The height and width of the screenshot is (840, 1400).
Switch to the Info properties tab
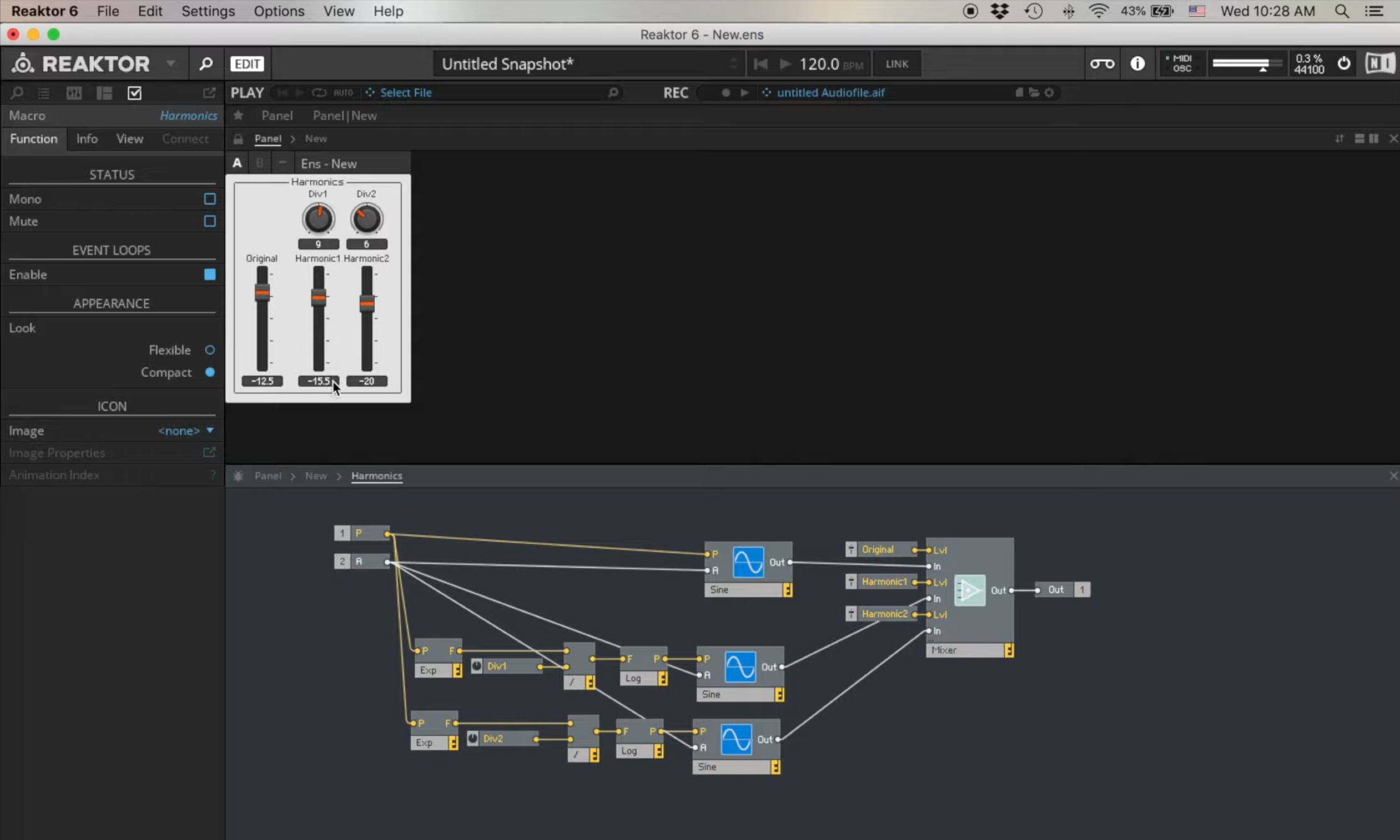(x=87, y=138)
